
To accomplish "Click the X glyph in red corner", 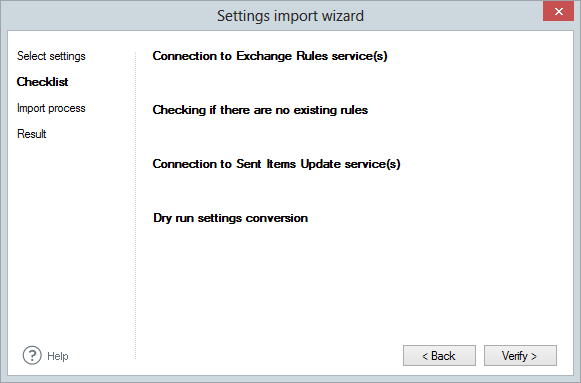I will tap(559, 11).
